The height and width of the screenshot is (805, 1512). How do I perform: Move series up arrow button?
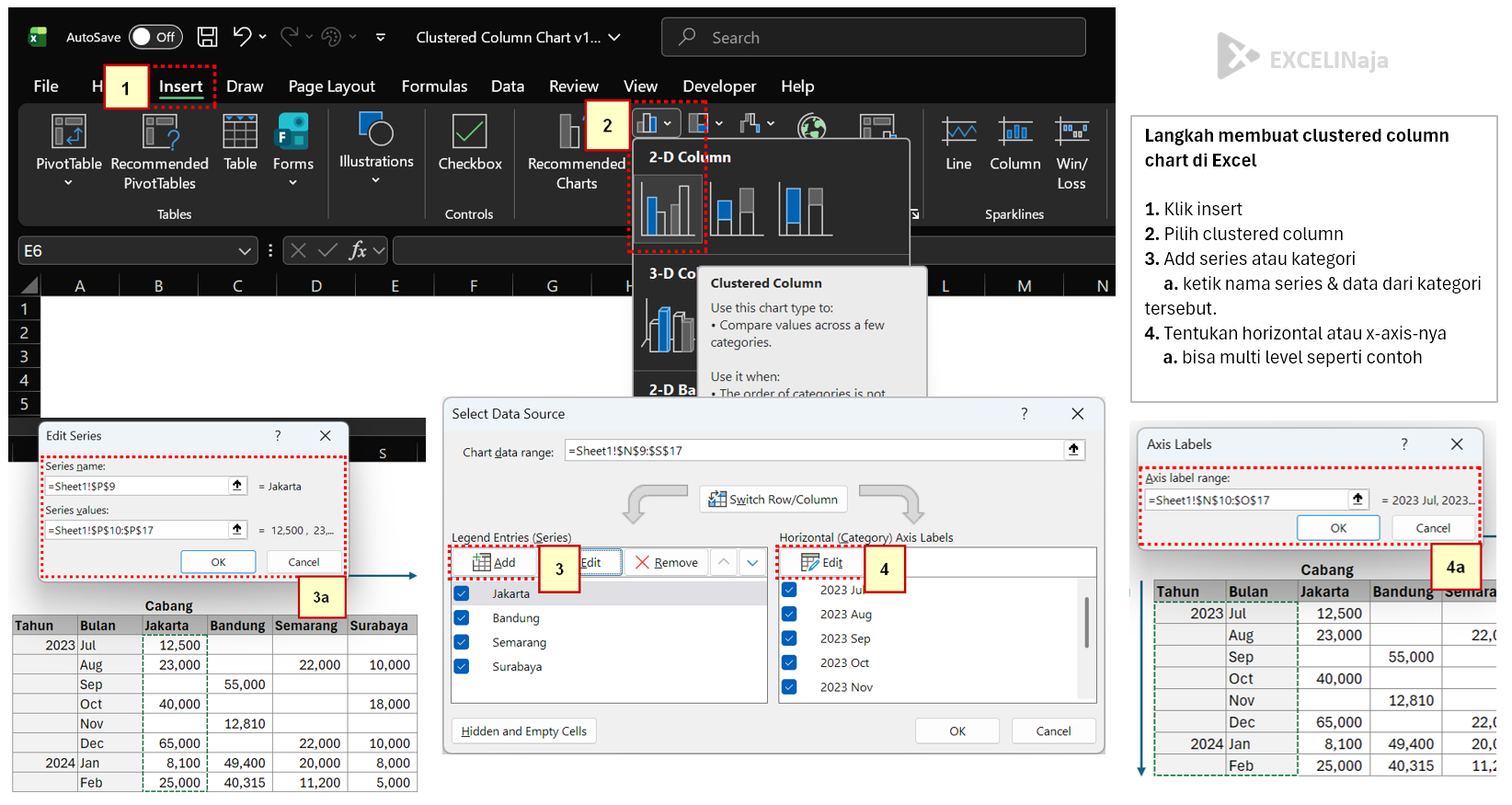pyautogui.click(x=725, y=563)
